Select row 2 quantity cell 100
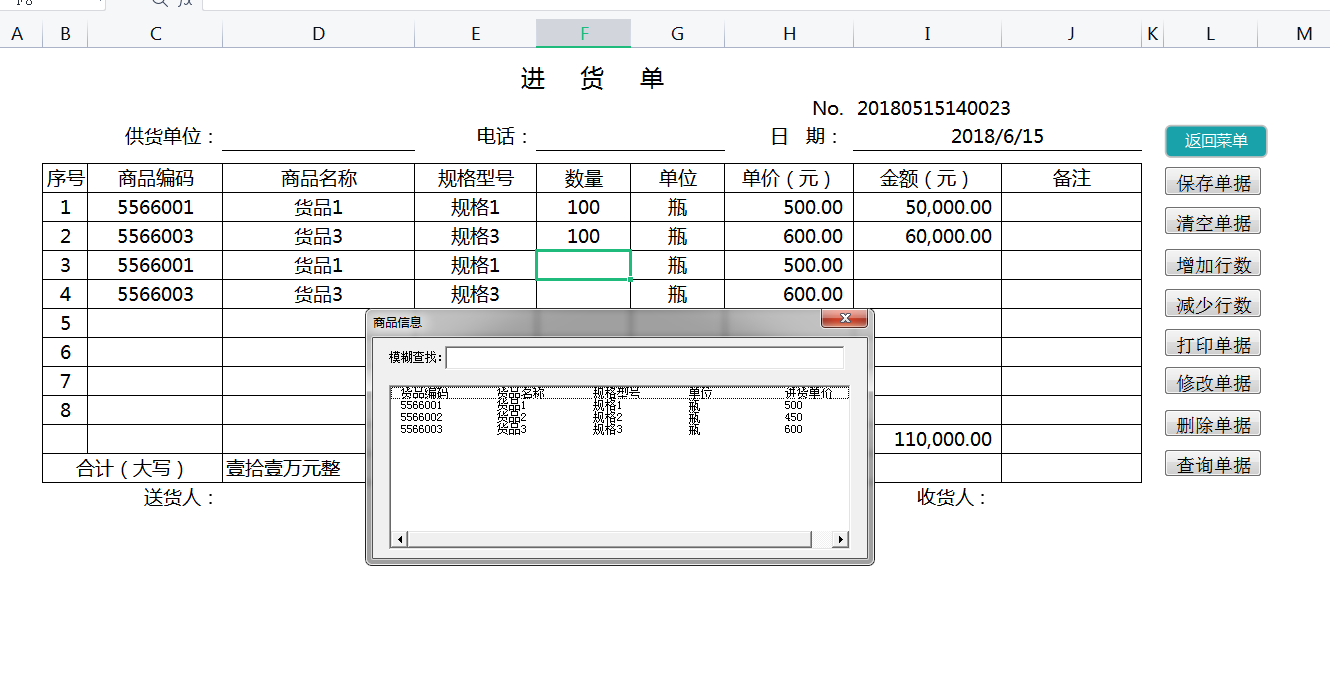1330x684 pixels. coord(584,236)
